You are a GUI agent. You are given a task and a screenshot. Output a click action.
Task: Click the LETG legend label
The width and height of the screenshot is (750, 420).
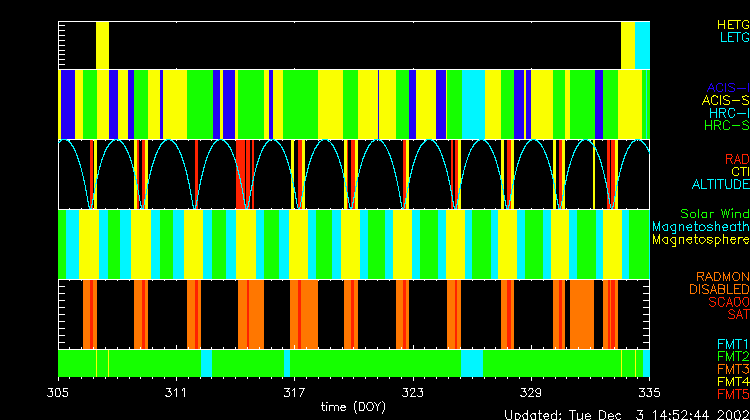(733, 38)
